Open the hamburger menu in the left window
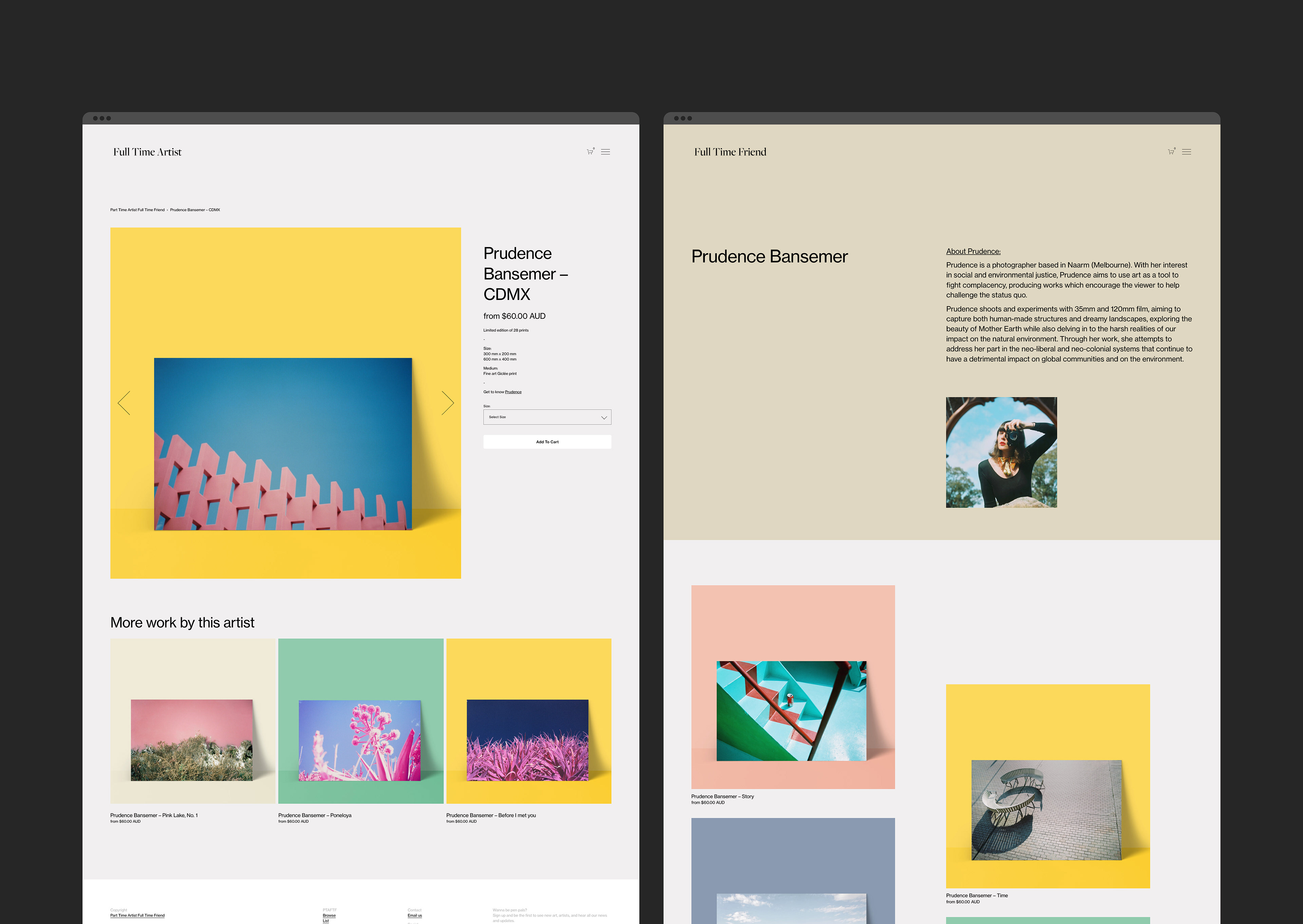The width and height of the screenshot is (1303, 924). [605, 152]
